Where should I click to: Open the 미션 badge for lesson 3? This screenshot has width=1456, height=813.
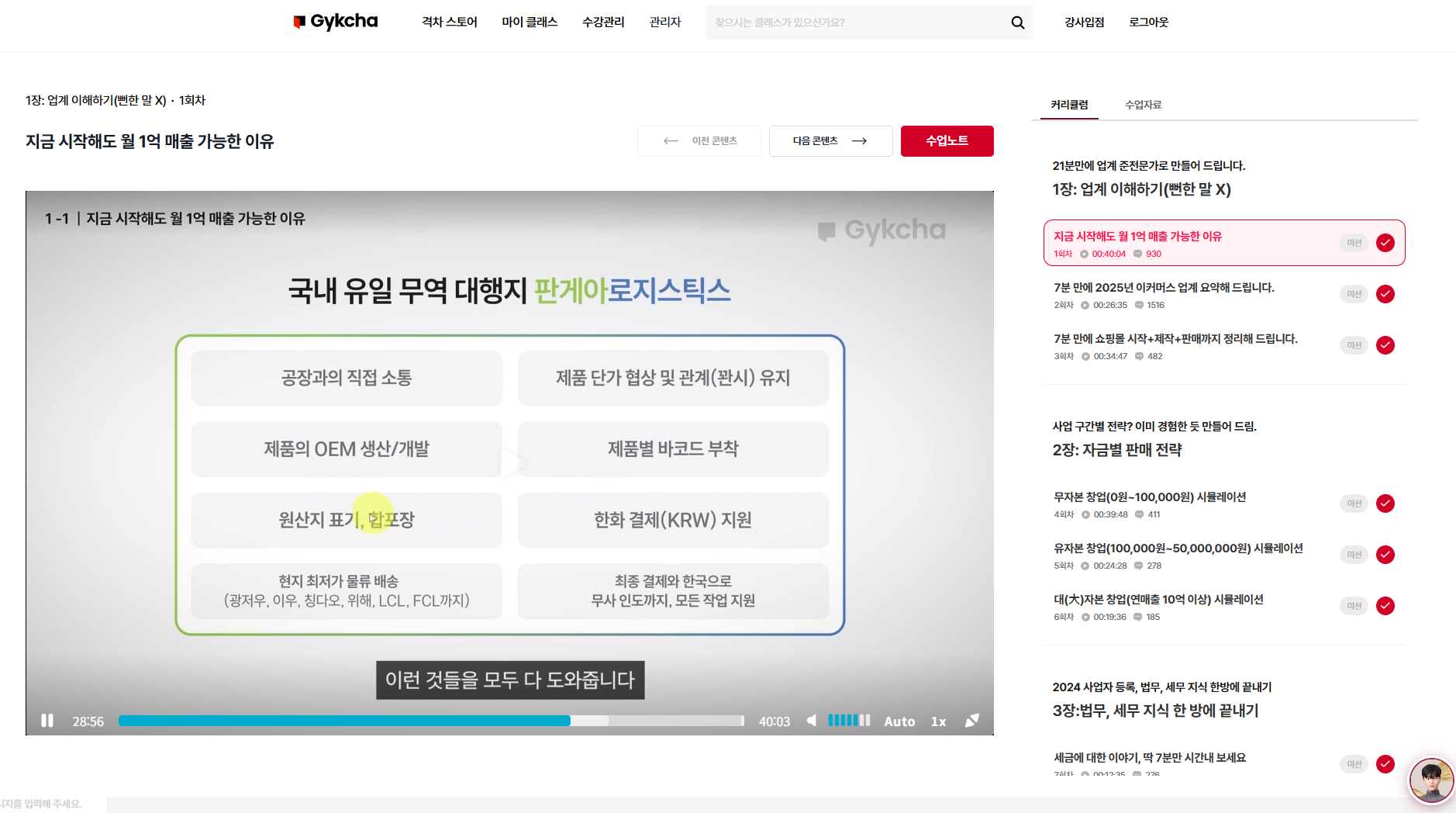[x=1354, y=345]
